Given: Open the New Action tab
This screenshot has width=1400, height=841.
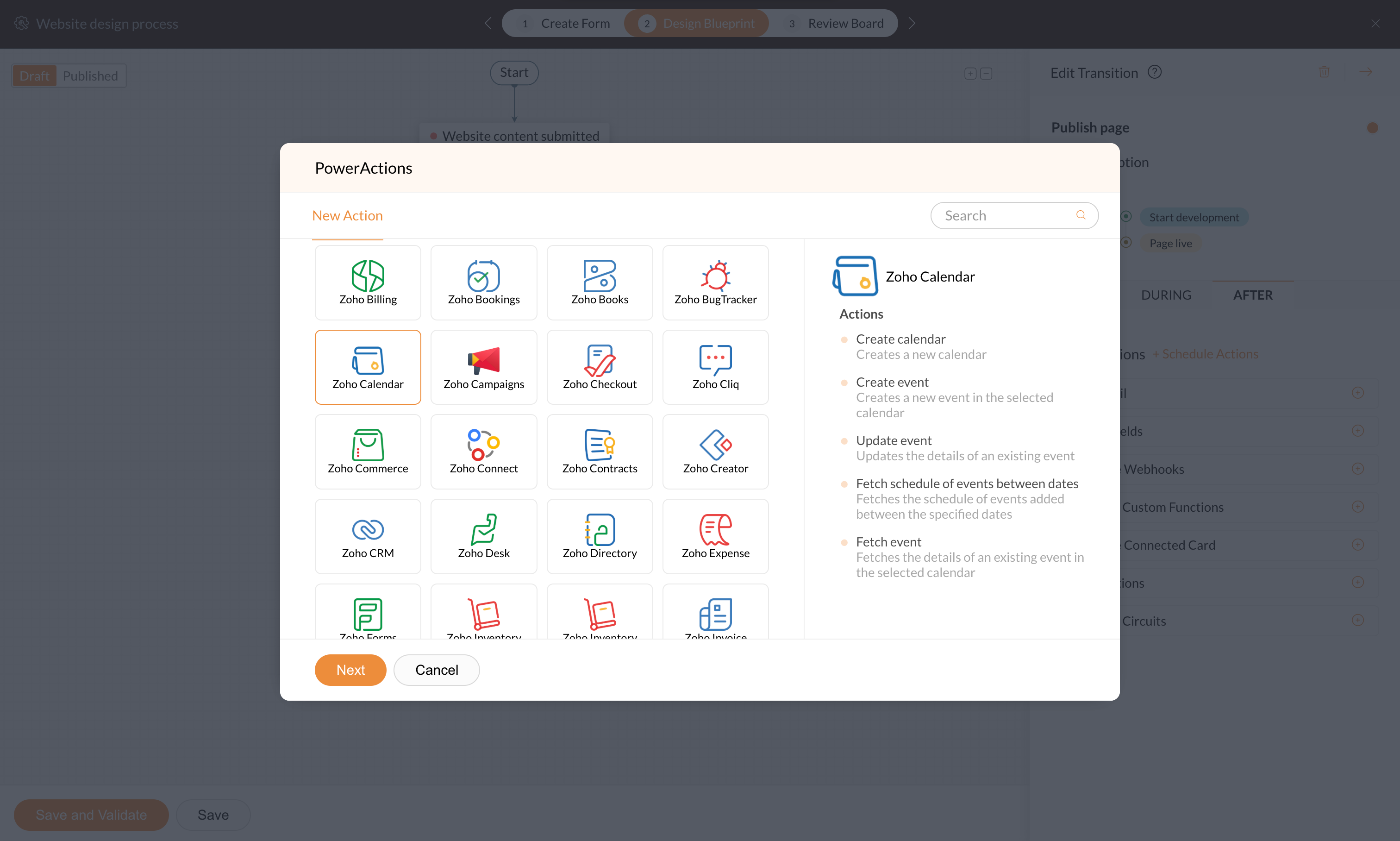Looking at the screenshot, I should 347,215.
